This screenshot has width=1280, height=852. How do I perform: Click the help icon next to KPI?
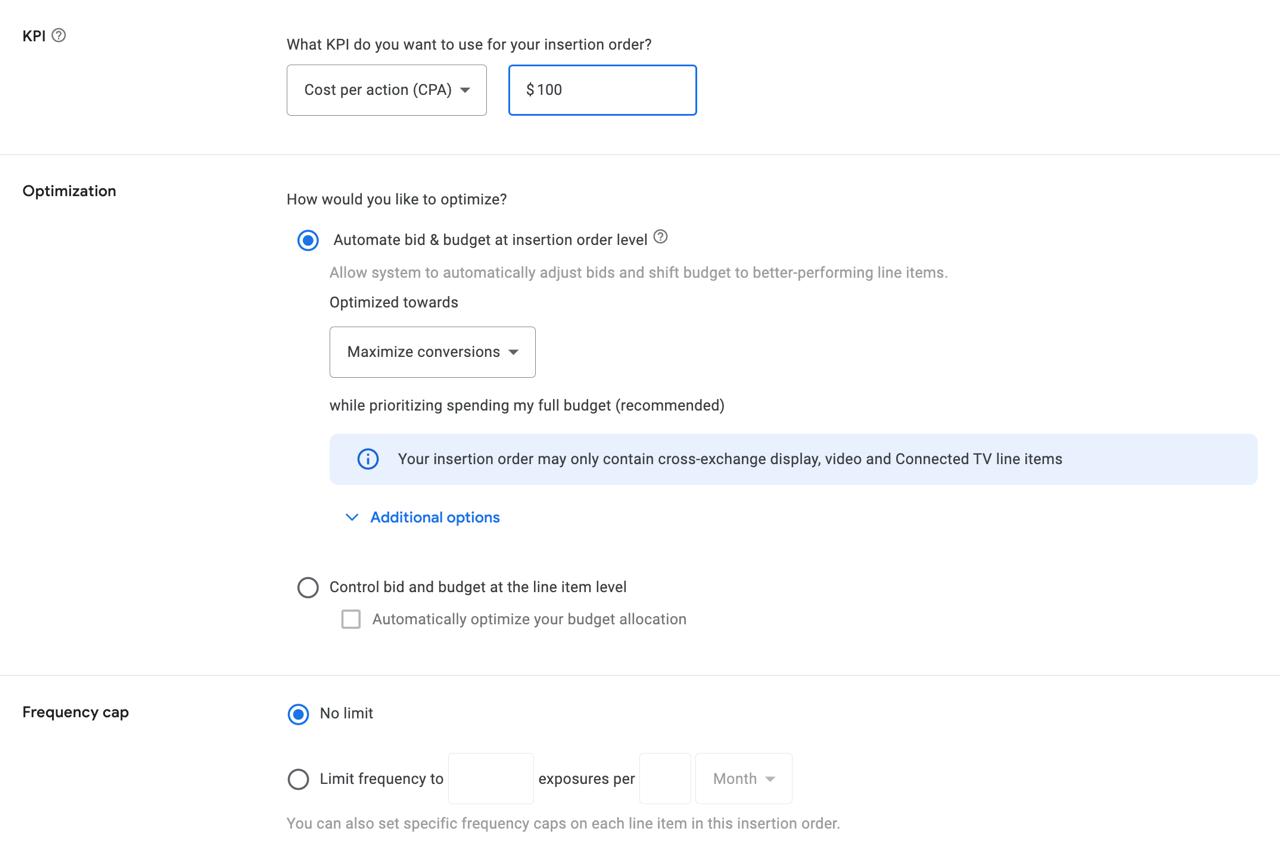pos(59,35)
